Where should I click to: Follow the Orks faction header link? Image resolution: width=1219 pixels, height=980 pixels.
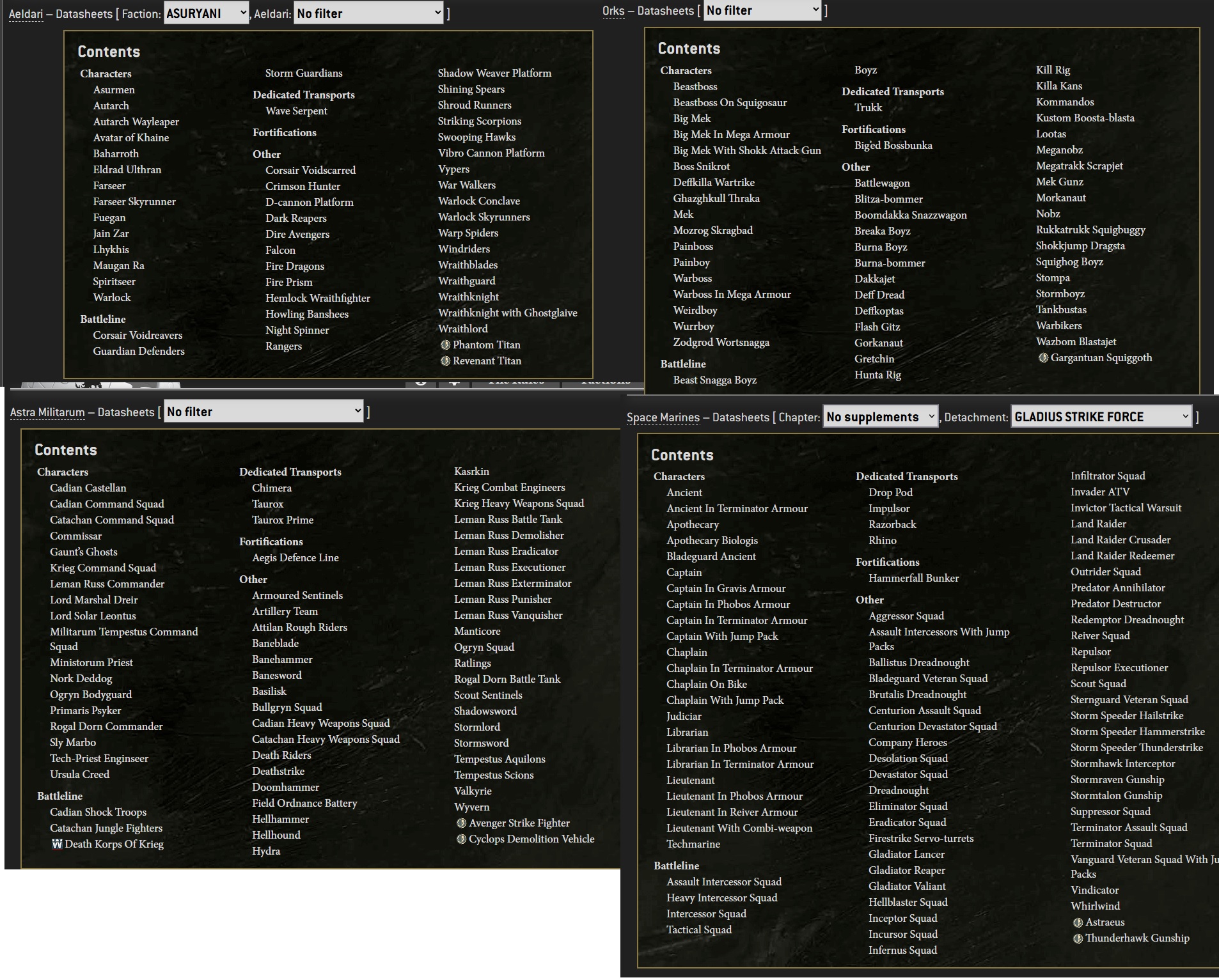[x=613, y=11]
